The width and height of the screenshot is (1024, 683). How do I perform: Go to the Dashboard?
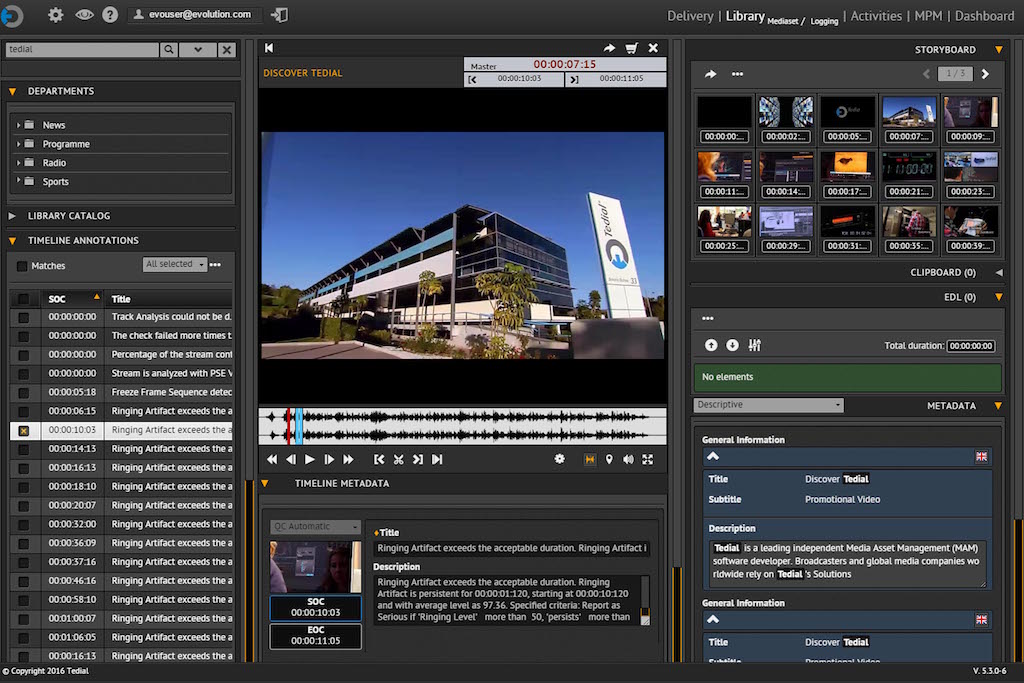coord(984,16)
